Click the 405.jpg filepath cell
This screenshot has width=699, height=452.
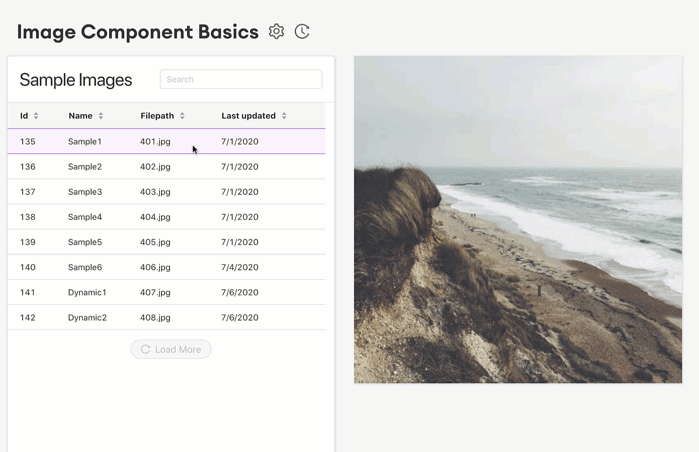point(155,242)
